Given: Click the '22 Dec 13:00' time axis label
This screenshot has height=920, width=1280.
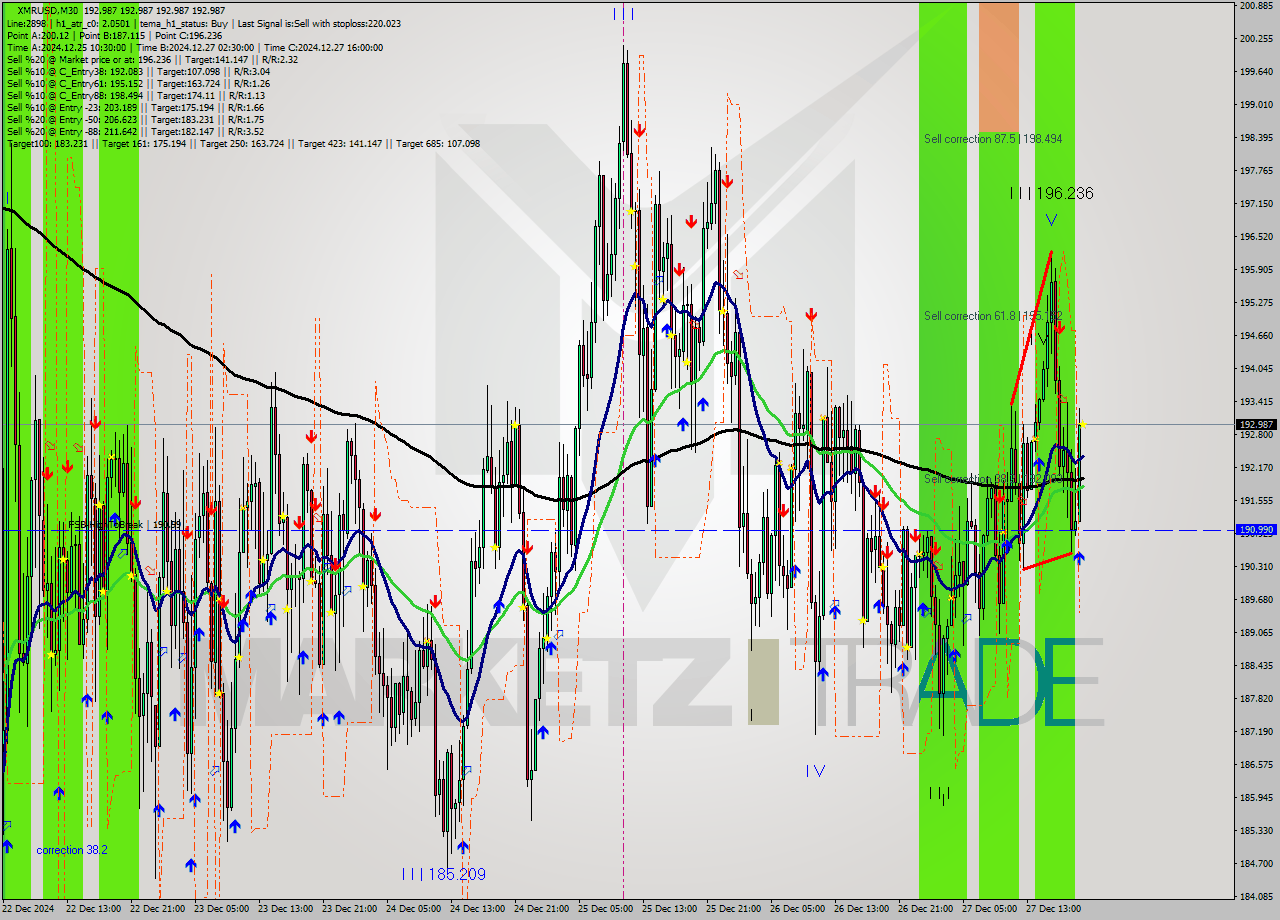Looking at the screenshot, I should (93, 909).
